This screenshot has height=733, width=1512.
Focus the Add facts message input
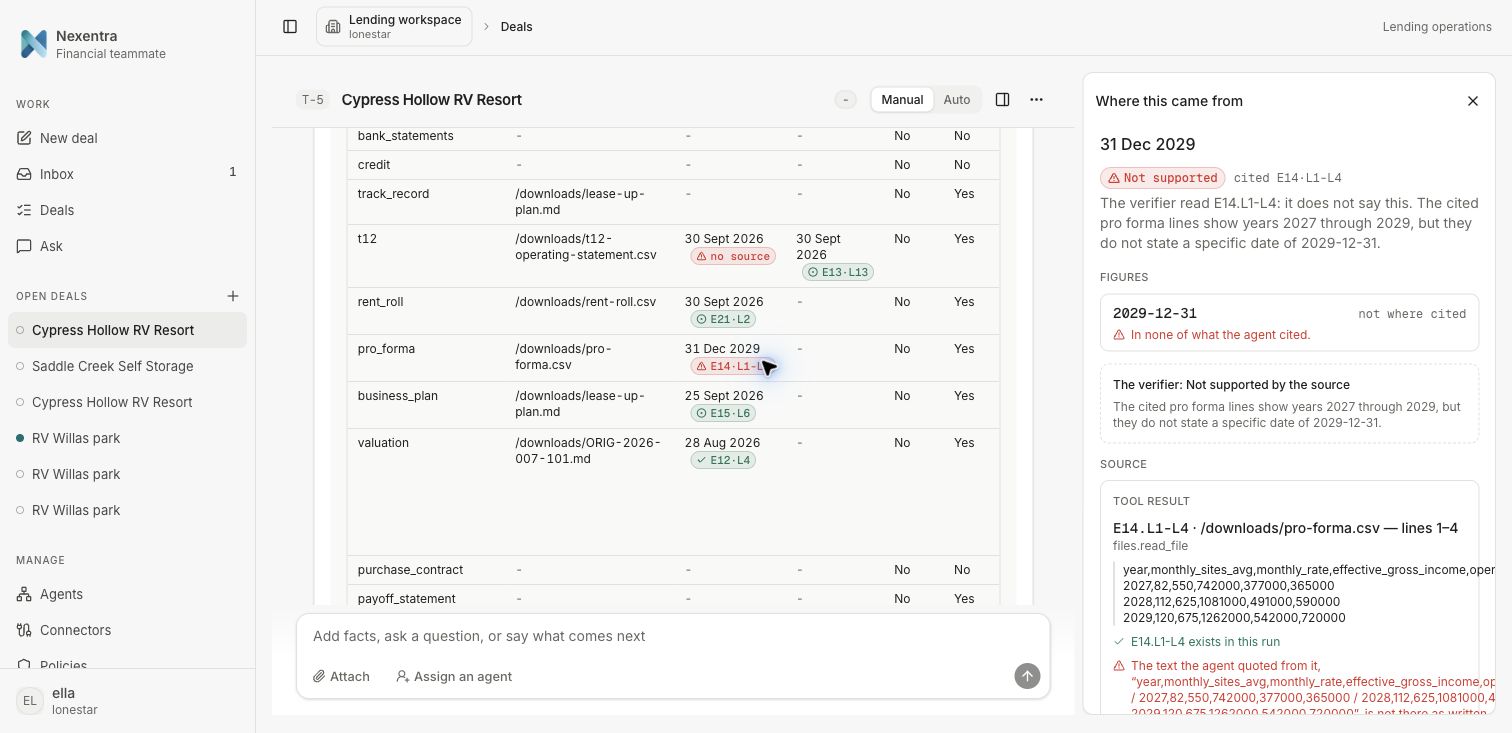(672, 636)
